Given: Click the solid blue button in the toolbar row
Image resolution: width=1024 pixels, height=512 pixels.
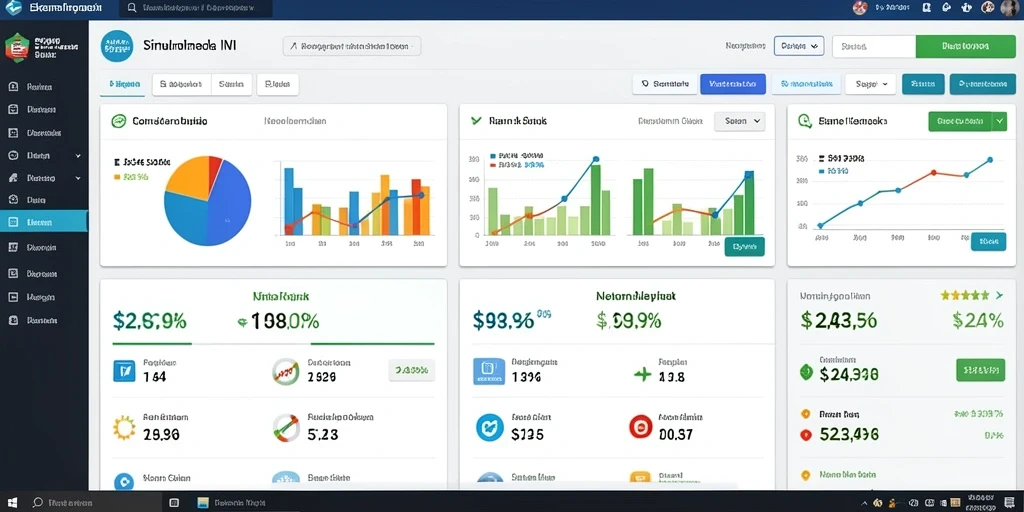Looking at the screenshot, I should coord(733,84).
